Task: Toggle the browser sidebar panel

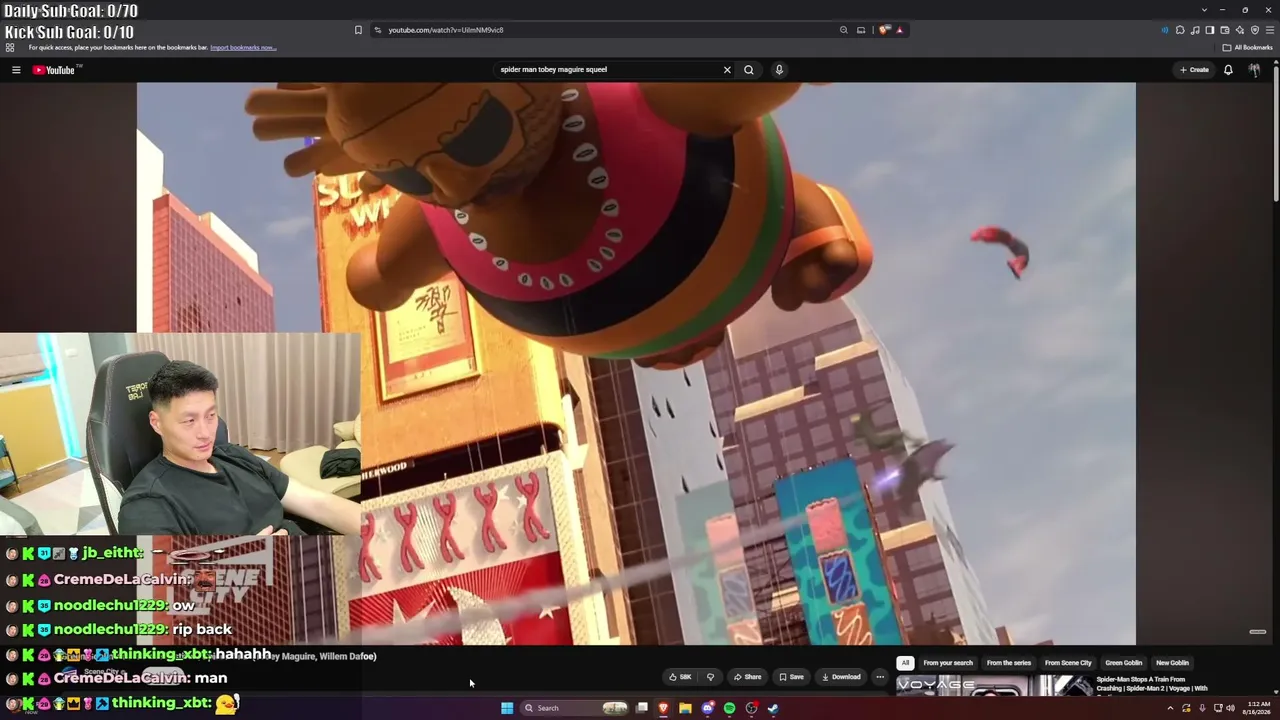Action: (1210, 30)
